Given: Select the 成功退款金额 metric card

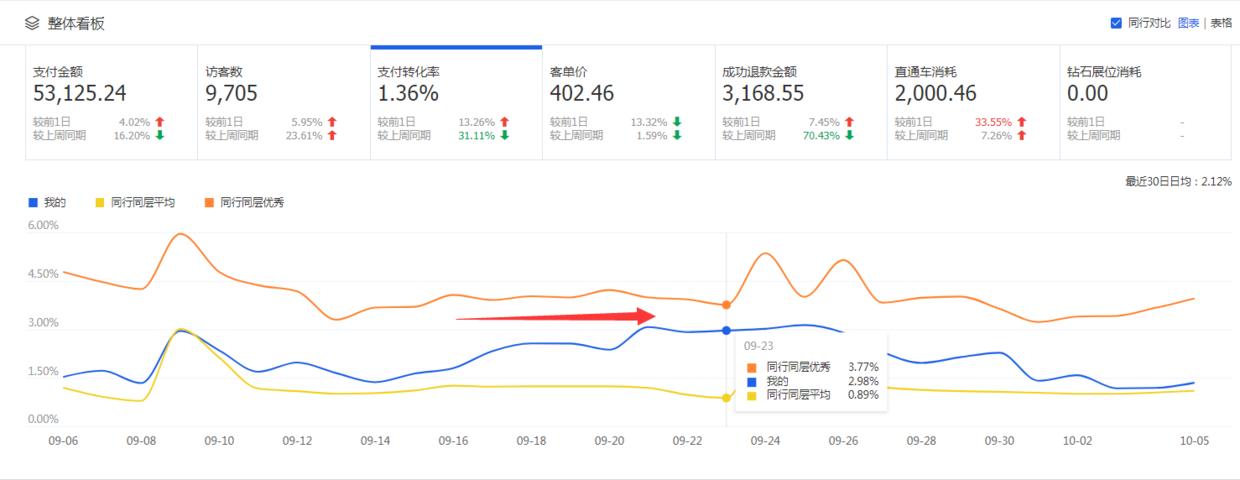Looking at the screenshot, I should 801,103.
